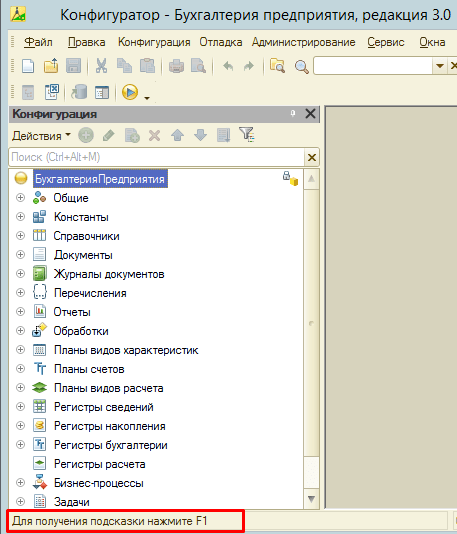Click the Redo arrow icon
Screen dimensions: 457x534
[x=249, y=66]
